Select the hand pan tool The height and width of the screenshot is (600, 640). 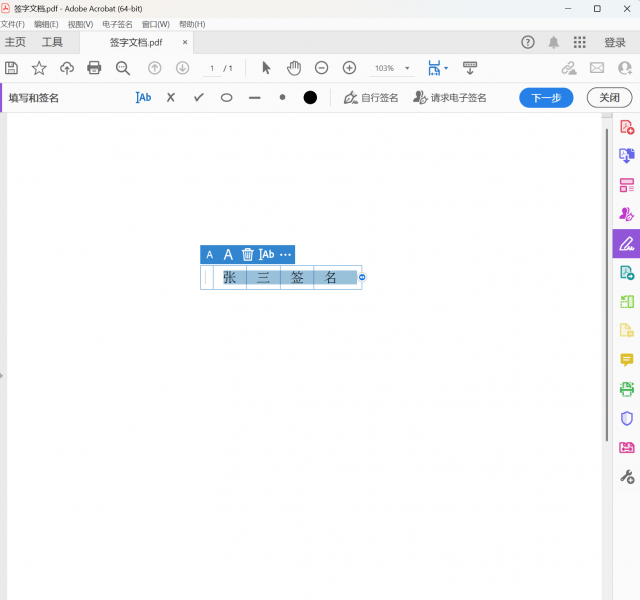(x=294, y=68)
